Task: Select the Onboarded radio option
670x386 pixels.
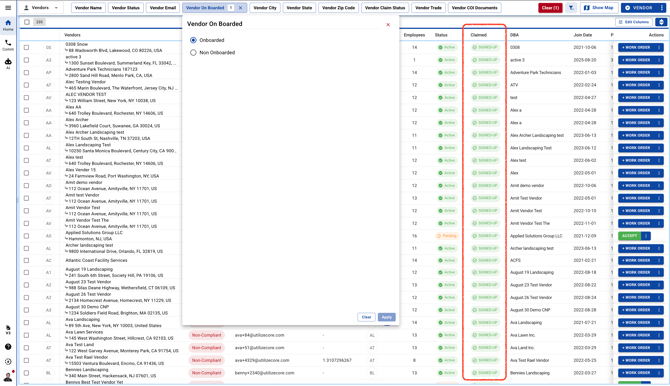Action: coord(193,40)
